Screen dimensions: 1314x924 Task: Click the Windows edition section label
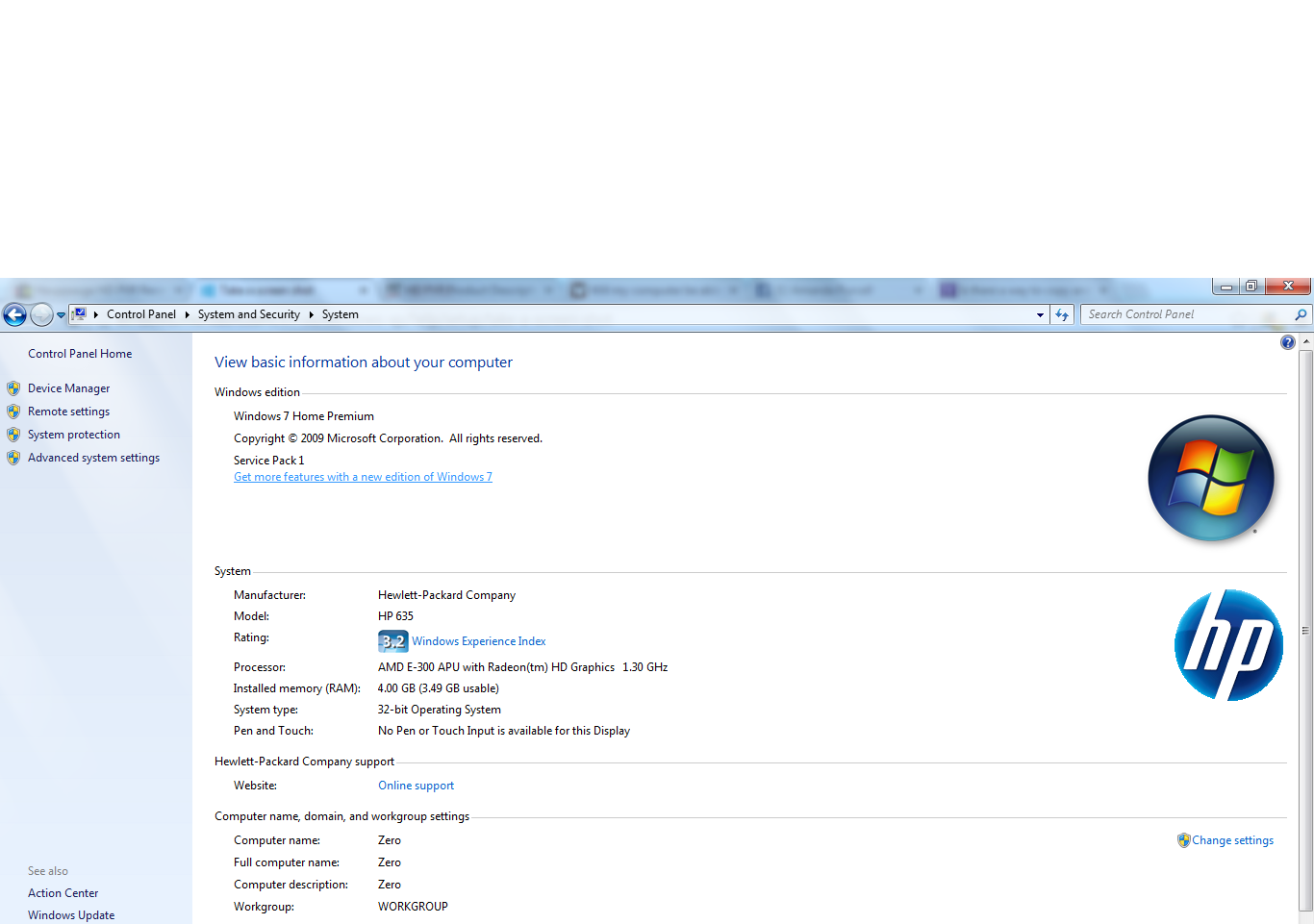coord(257,392)
